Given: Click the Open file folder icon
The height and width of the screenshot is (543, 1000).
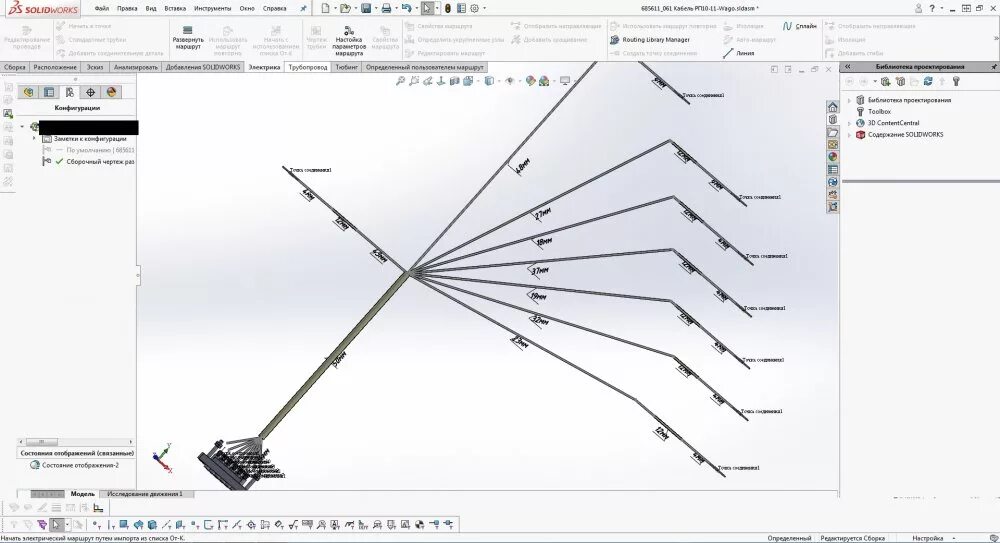Looking at the screenshot, I should coord(345,8).
